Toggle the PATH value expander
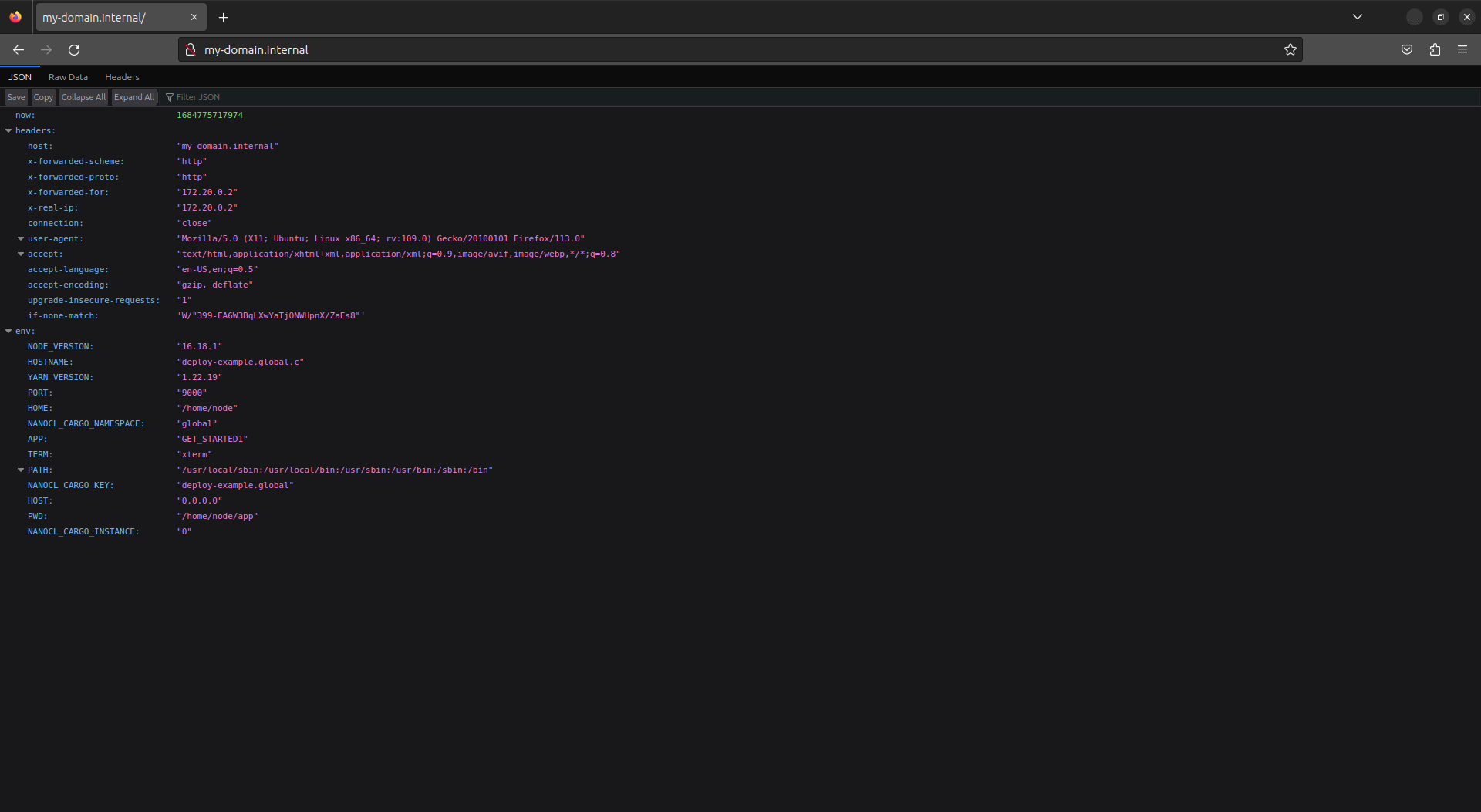The width and height of the screenshot is (1481, 812). [x=21, y=470]
